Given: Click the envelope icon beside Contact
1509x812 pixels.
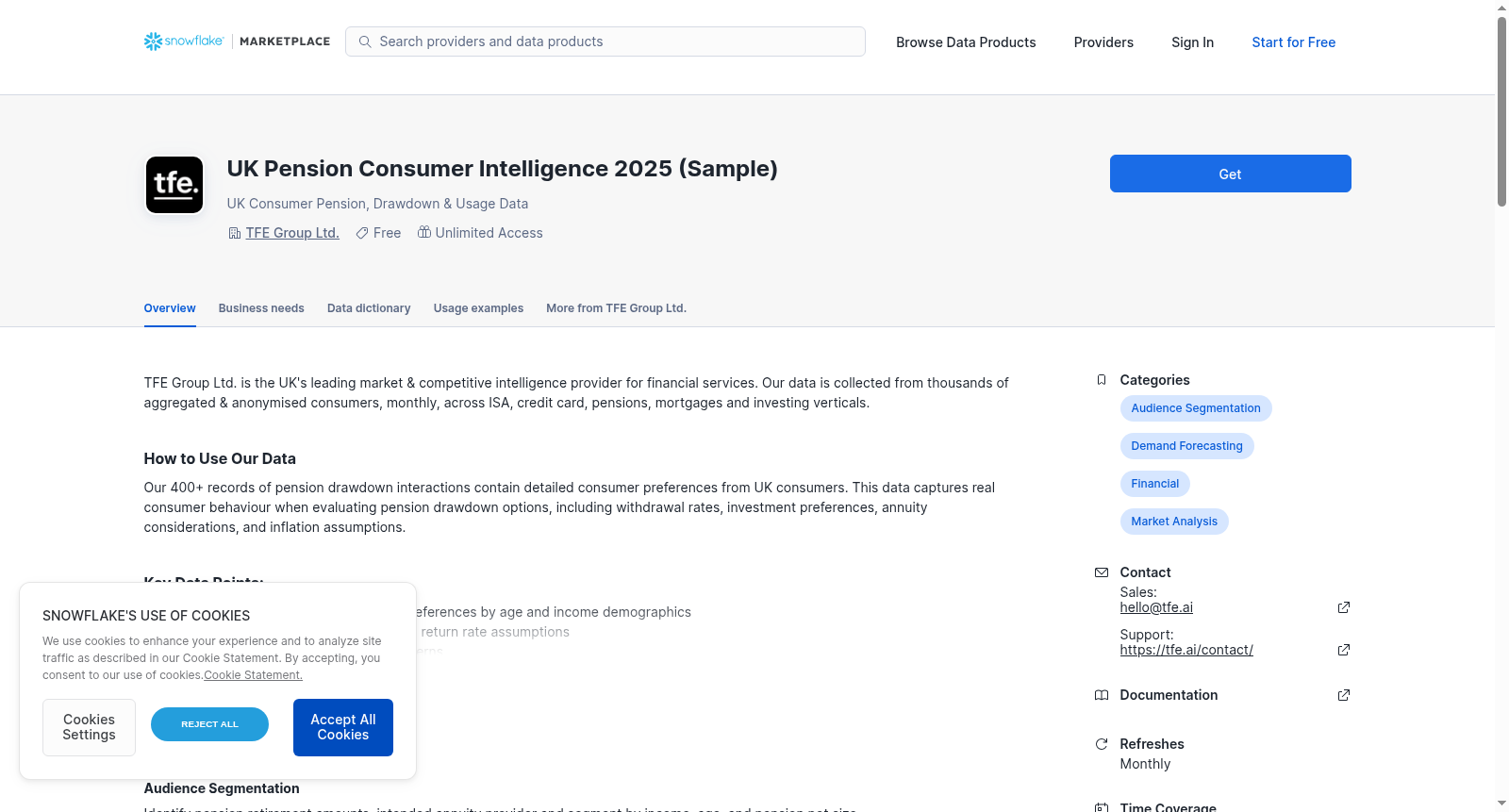Looking at the screenshot, I should point(1102,572).
